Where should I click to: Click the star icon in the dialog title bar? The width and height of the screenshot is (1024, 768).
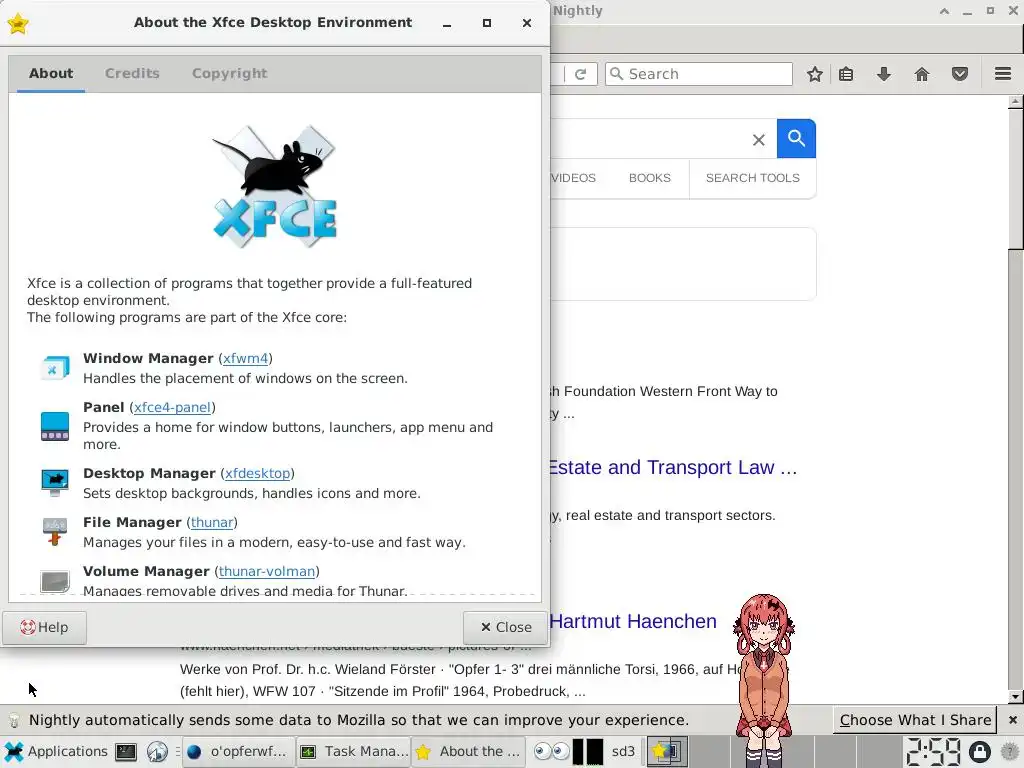18,24
